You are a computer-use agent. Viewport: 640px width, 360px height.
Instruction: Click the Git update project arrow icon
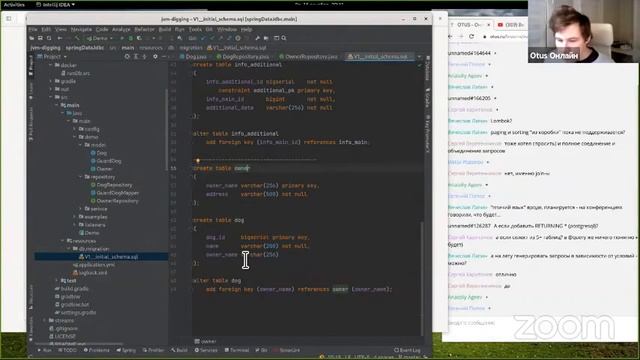tap(203, 38)
